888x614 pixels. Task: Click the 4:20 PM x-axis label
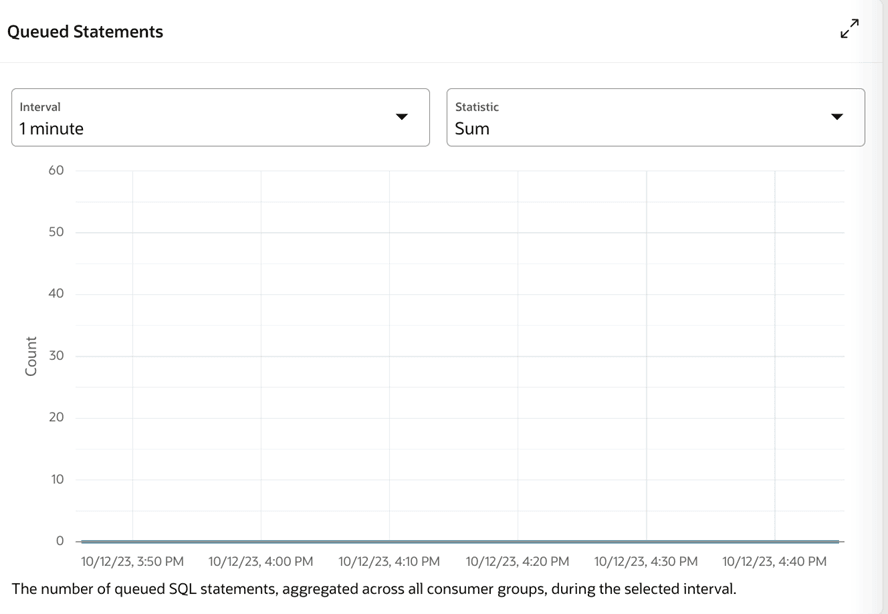tap(518, 561)
